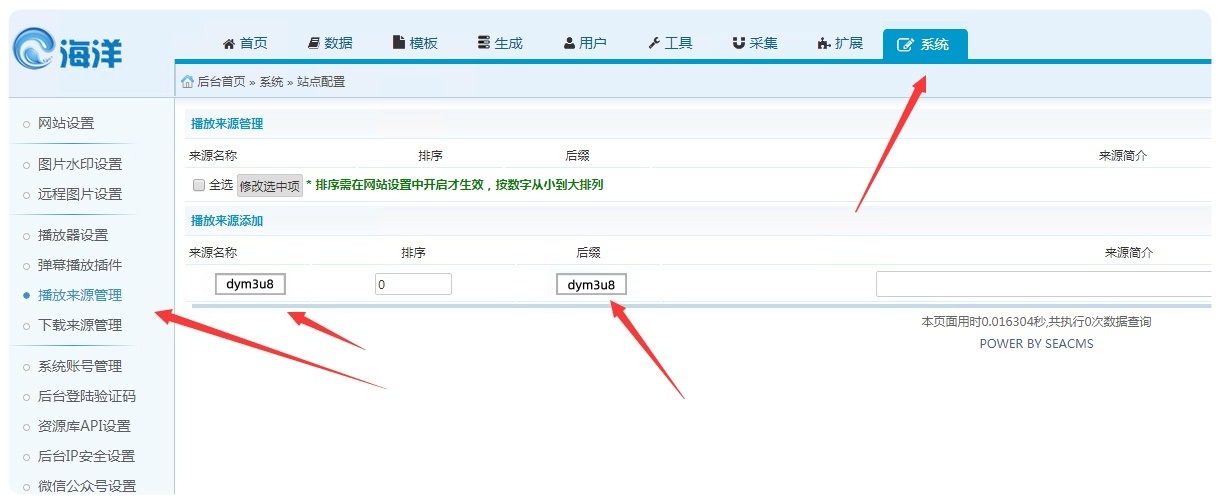Focus the 来源名称 source name field
Screen dimensions: 1220x504
(251, 285)
